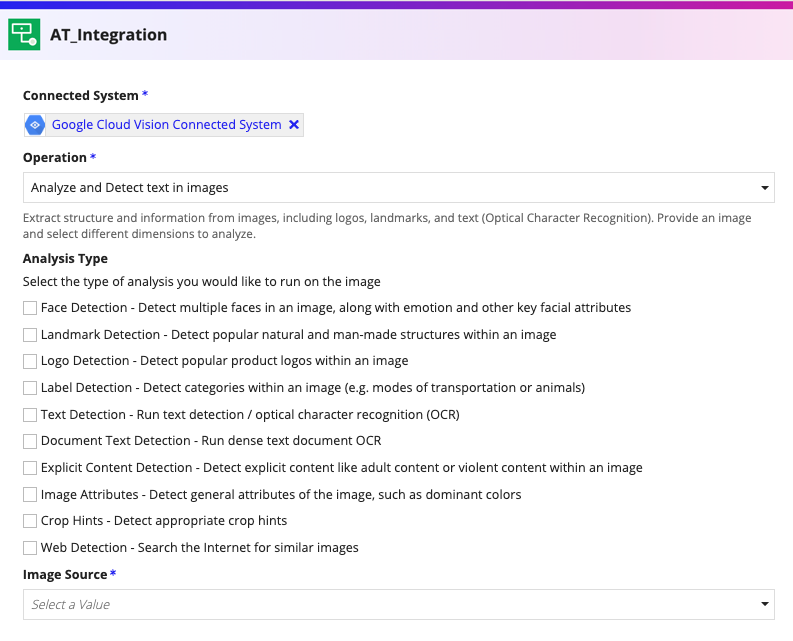
Task: Click 'Select the type of analysis' instruction text
Action: tap(202, 282)
